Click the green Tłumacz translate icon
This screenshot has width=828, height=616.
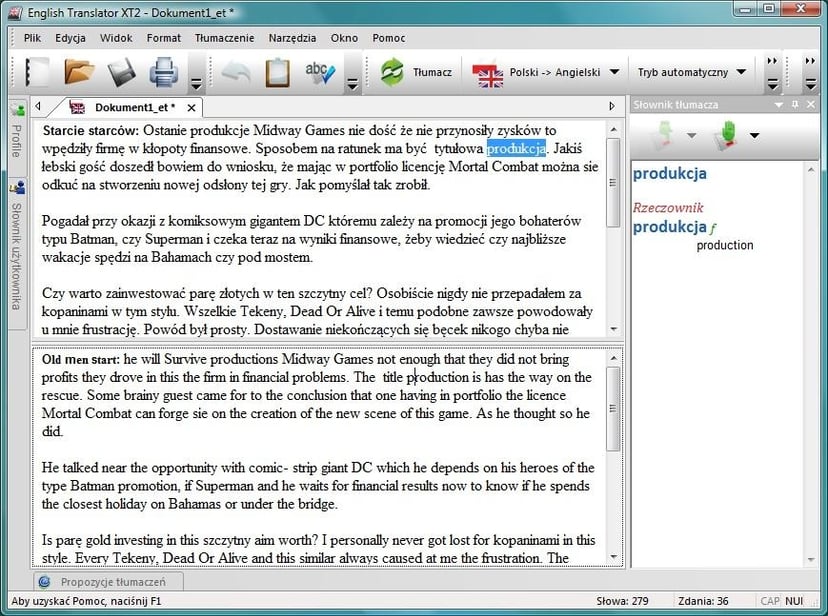(x=392, y=72)
